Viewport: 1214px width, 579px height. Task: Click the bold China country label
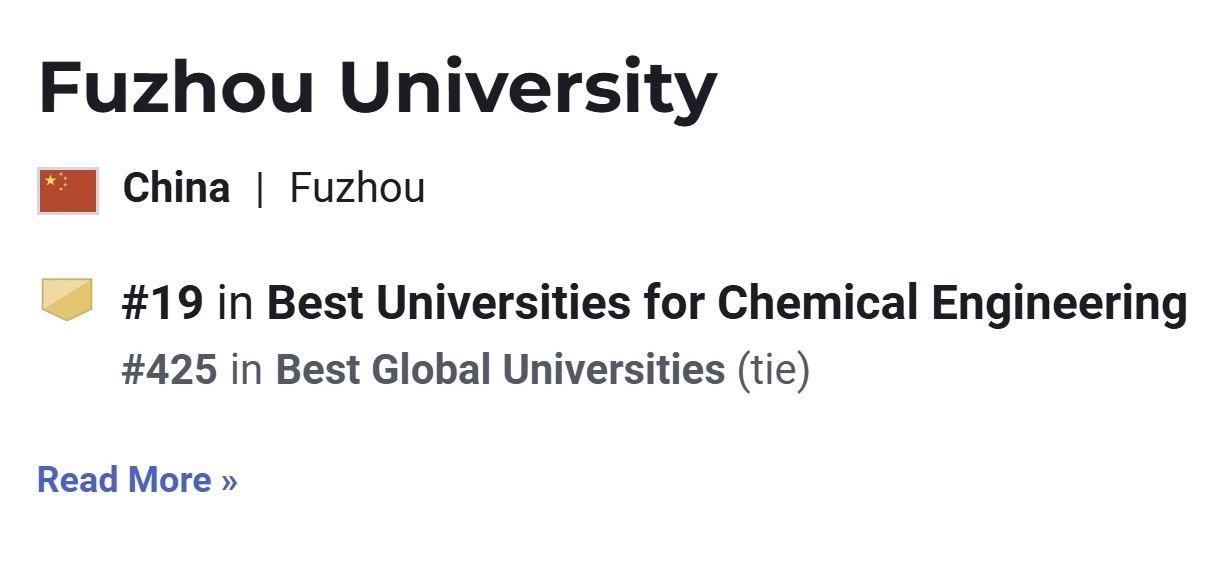pos(176,188)
